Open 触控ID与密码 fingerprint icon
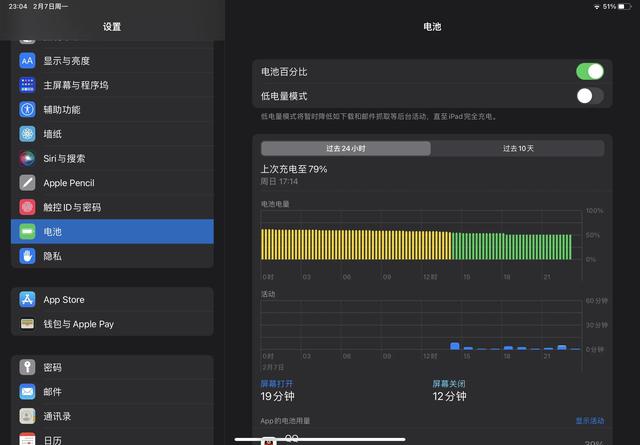 tap(27, 207)
